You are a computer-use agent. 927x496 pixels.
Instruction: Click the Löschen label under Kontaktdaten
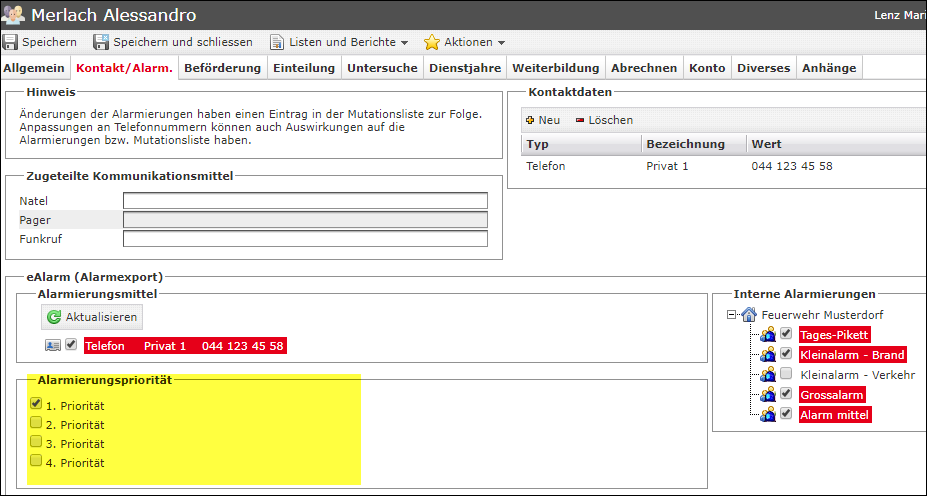click(611, 120)
